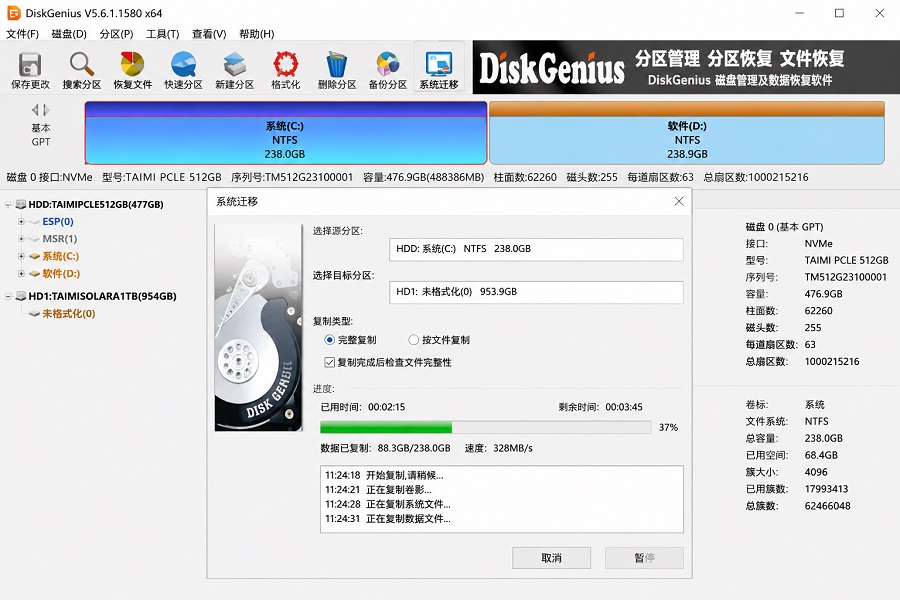Select the 格式化 format icon
The image size is (900, 600).
pyautogui.click(x=285, y=70)
